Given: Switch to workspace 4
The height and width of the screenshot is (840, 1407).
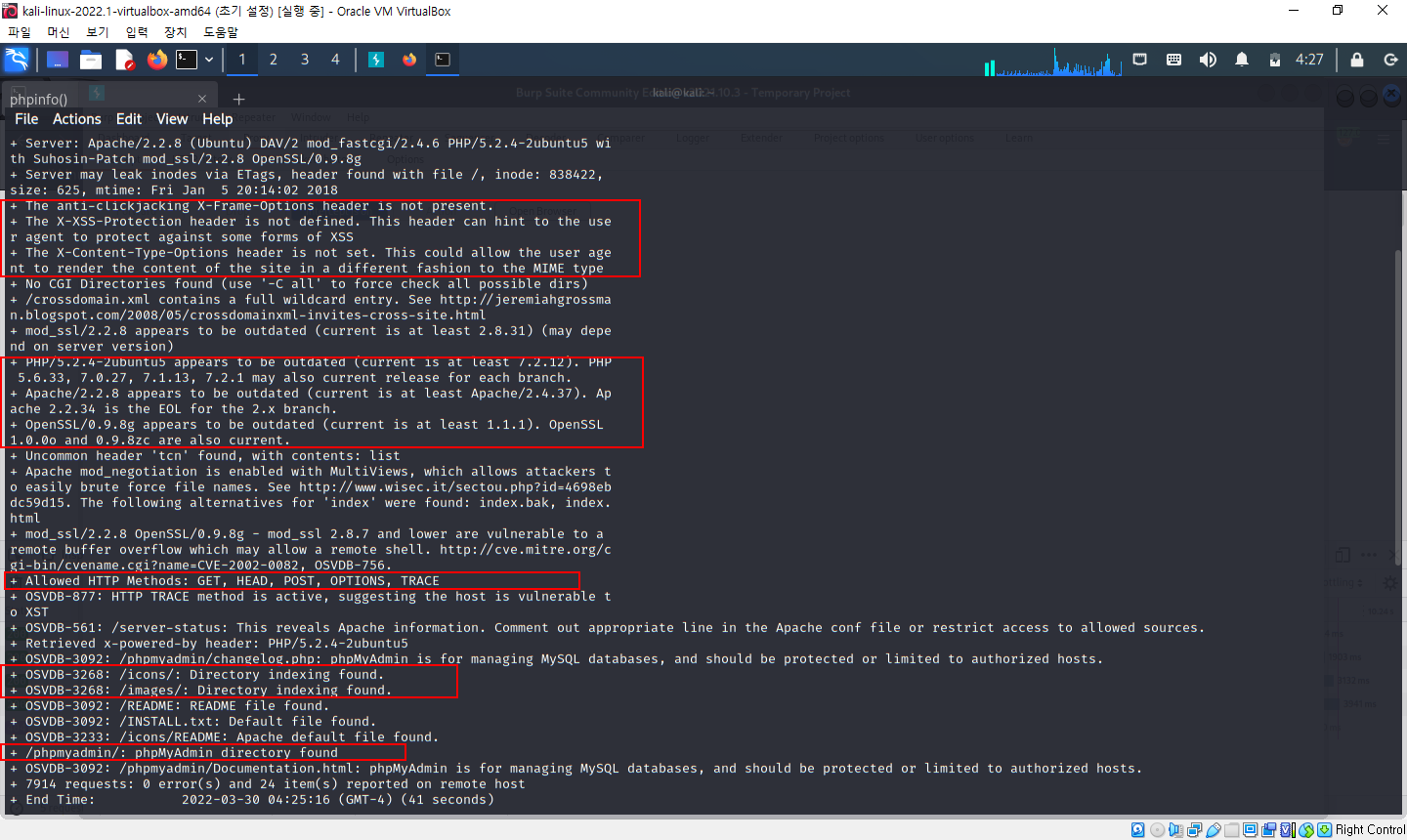Looking at the screenshot, I should [x=335, y=60].
